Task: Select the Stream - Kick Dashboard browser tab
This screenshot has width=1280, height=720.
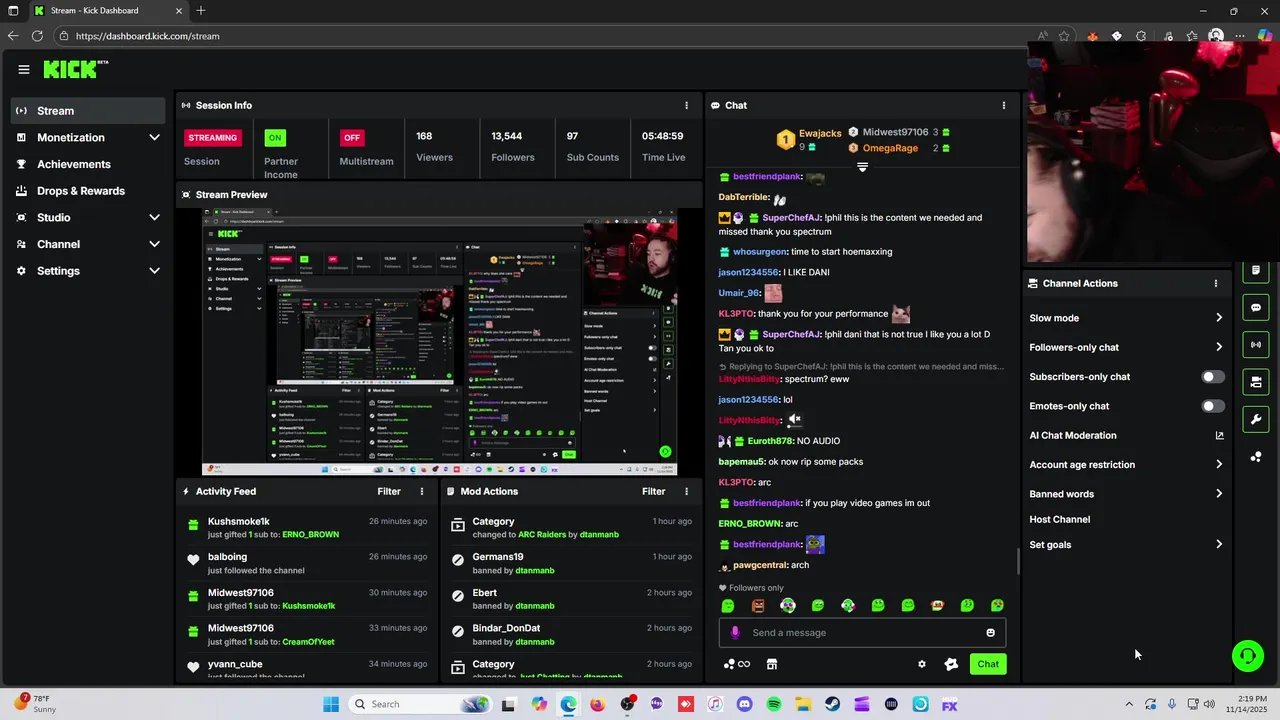Action: tap(108, 11)
